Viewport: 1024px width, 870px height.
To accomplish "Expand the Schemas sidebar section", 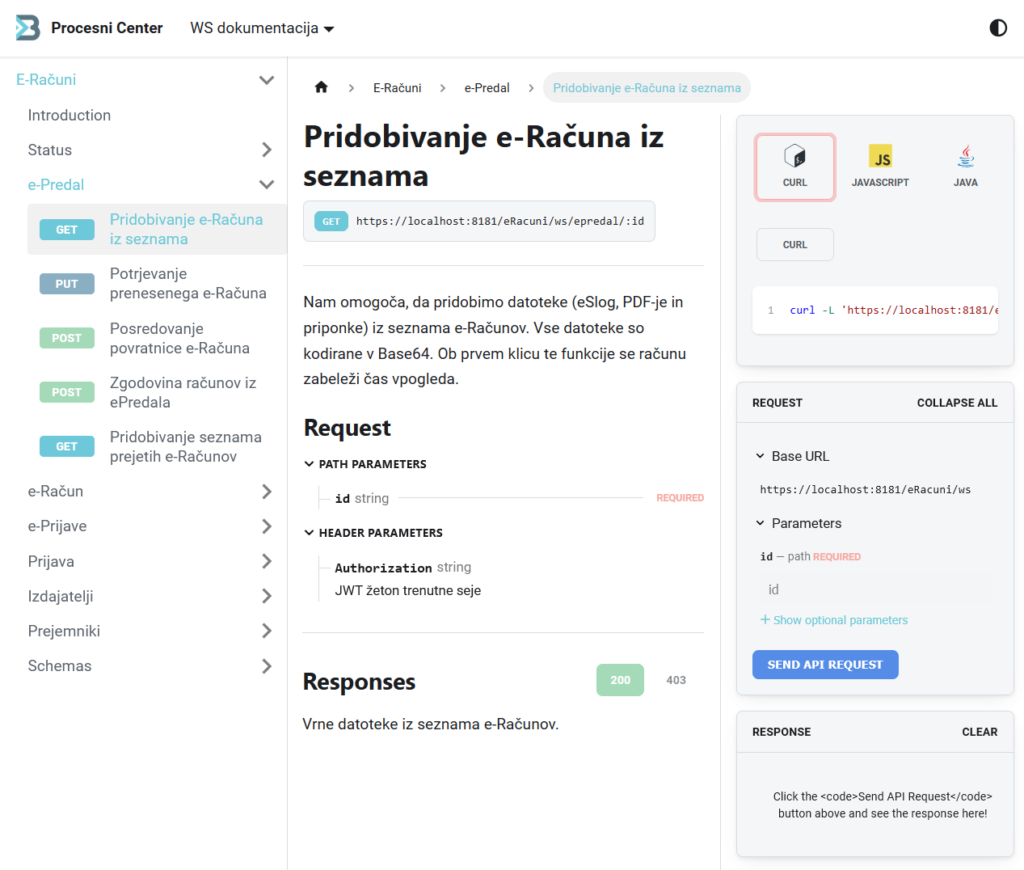I will coord(266,666).
